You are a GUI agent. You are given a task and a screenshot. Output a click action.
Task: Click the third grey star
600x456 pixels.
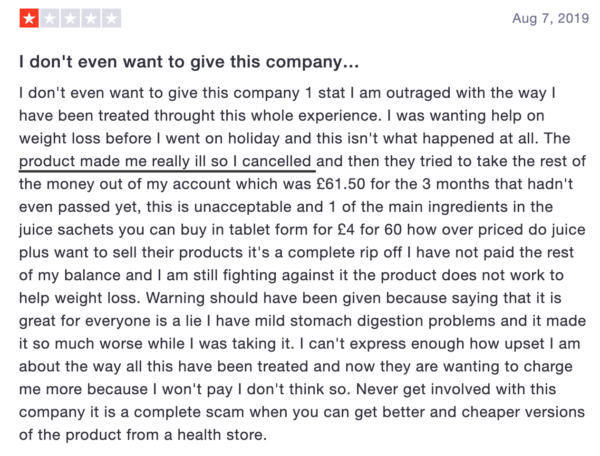[x=70, y=18]
